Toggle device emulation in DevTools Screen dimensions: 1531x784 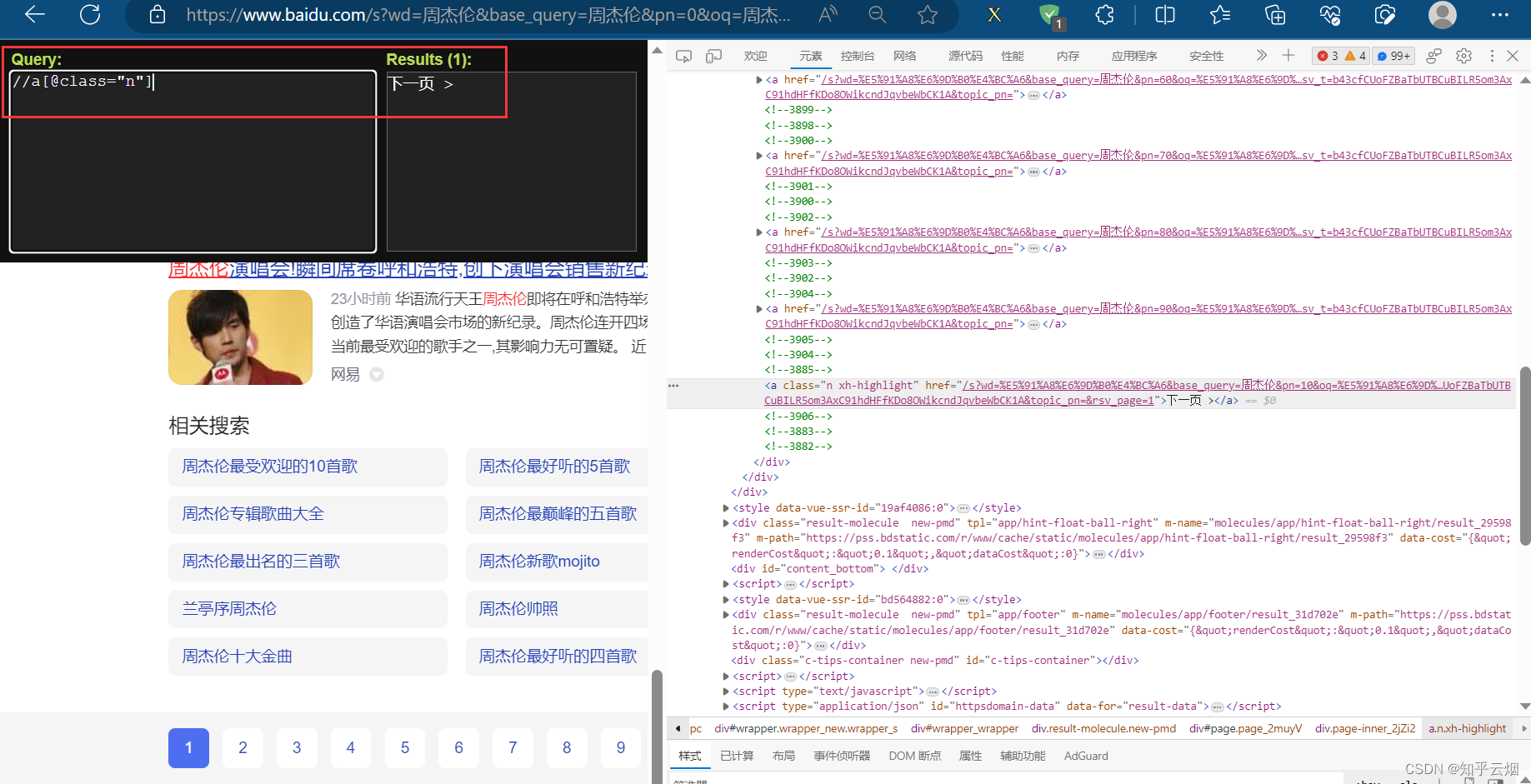pyautogui.click(x=713, y=56)
